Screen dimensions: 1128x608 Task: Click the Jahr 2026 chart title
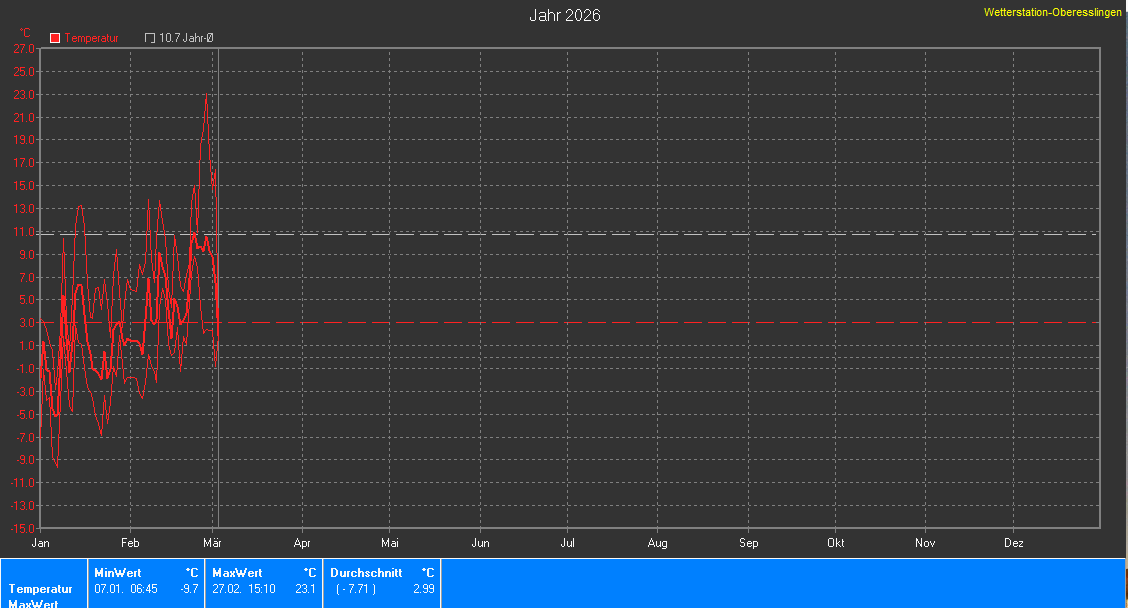564,15
